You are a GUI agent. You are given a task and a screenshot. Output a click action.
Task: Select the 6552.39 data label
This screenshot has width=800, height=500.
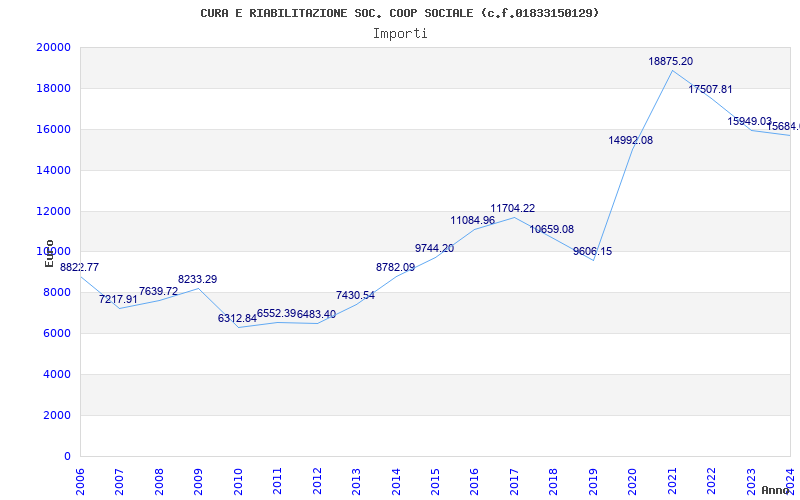click(x=277, y=313)
